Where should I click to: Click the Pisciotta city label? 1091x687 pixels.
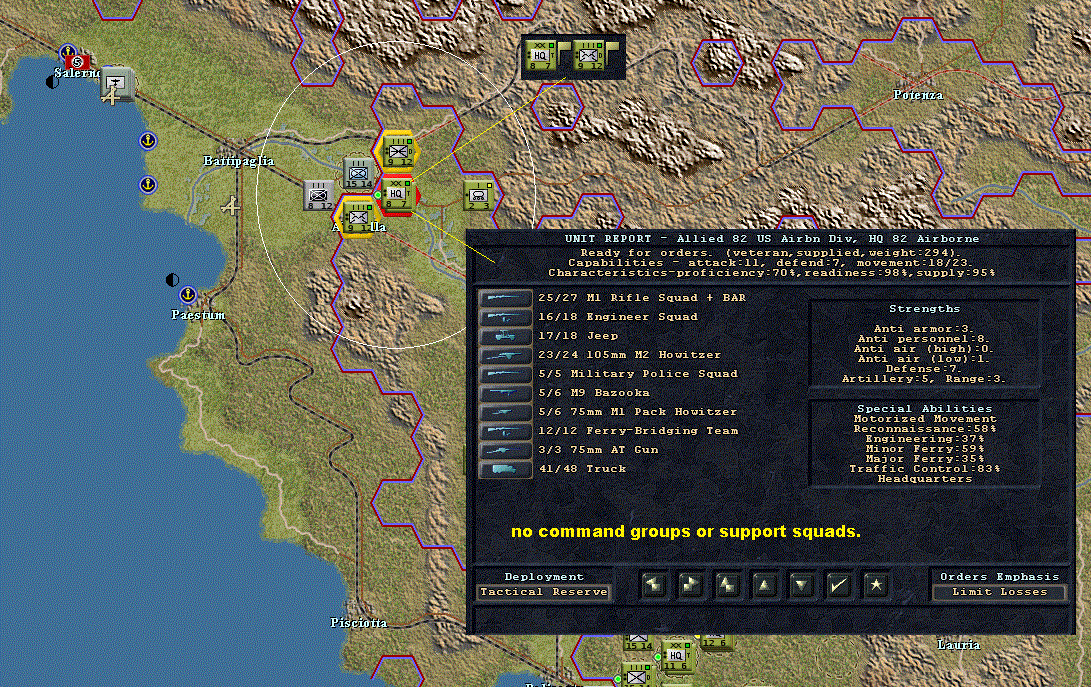pos(358,623)
